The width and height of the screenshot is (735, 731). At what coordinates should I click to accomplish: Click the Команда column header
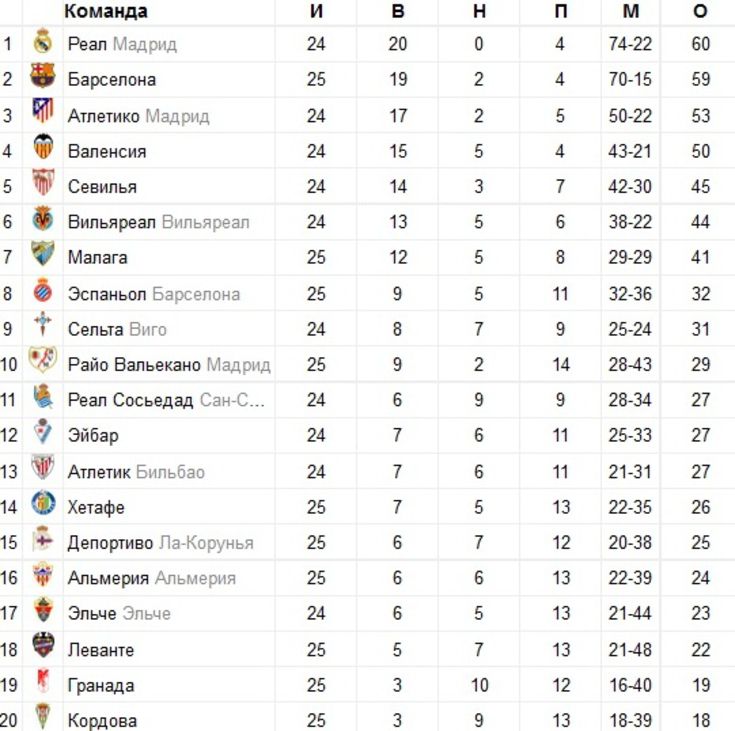pyautogui.click(x=106, y=11)
